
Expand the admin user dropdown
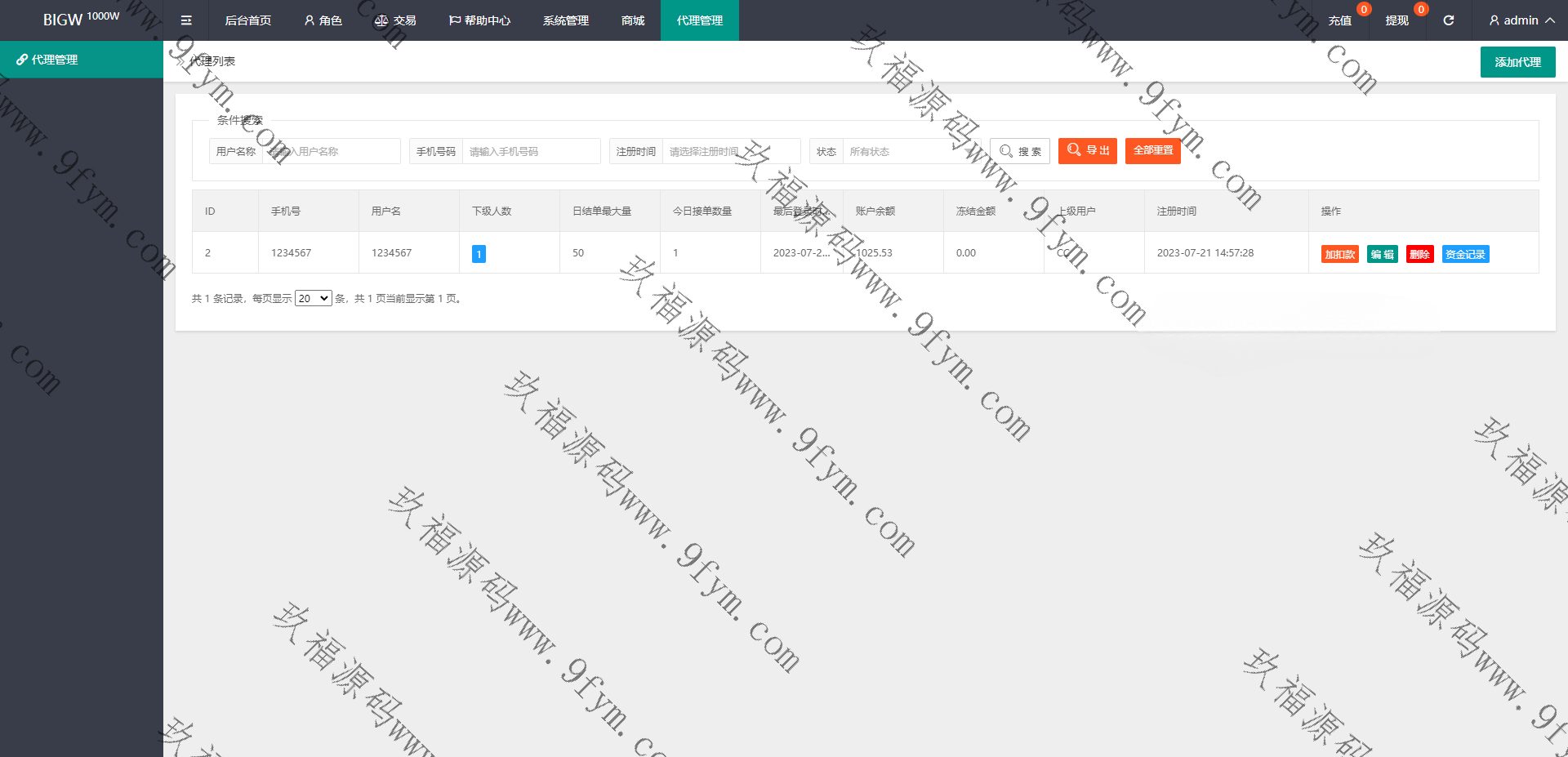click(x=1521, y=20)
